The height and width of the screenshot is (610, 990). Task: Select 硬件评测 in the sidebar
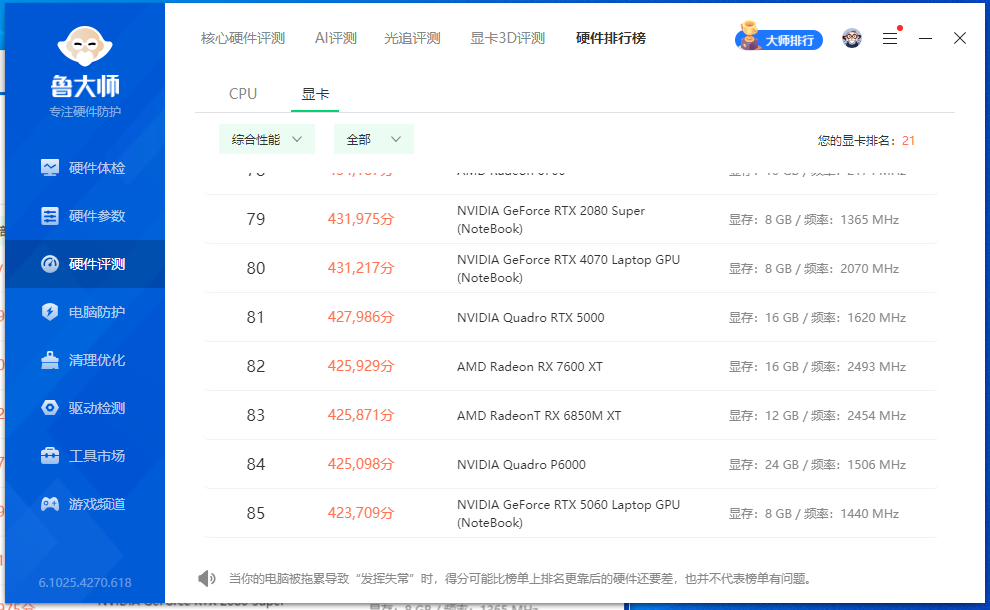coord(85,264)
